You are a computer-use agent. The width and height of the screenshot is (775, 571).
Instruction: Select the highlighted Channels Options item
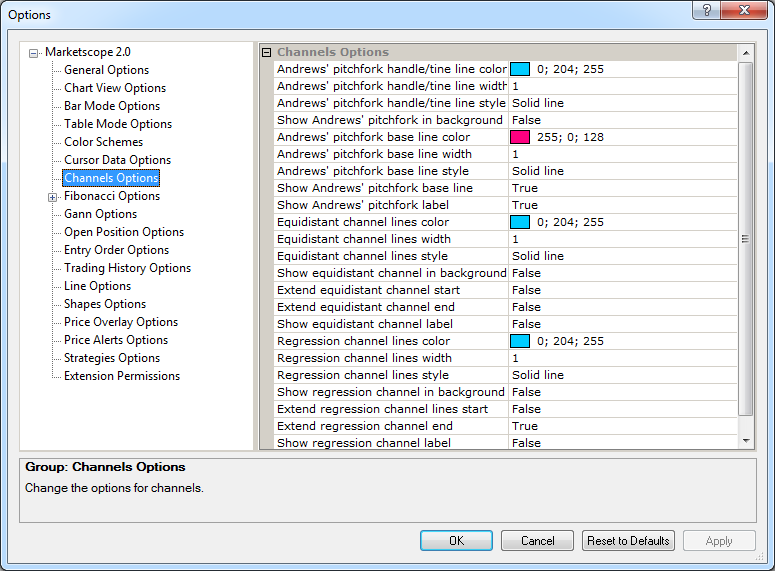tap(111, 178)
